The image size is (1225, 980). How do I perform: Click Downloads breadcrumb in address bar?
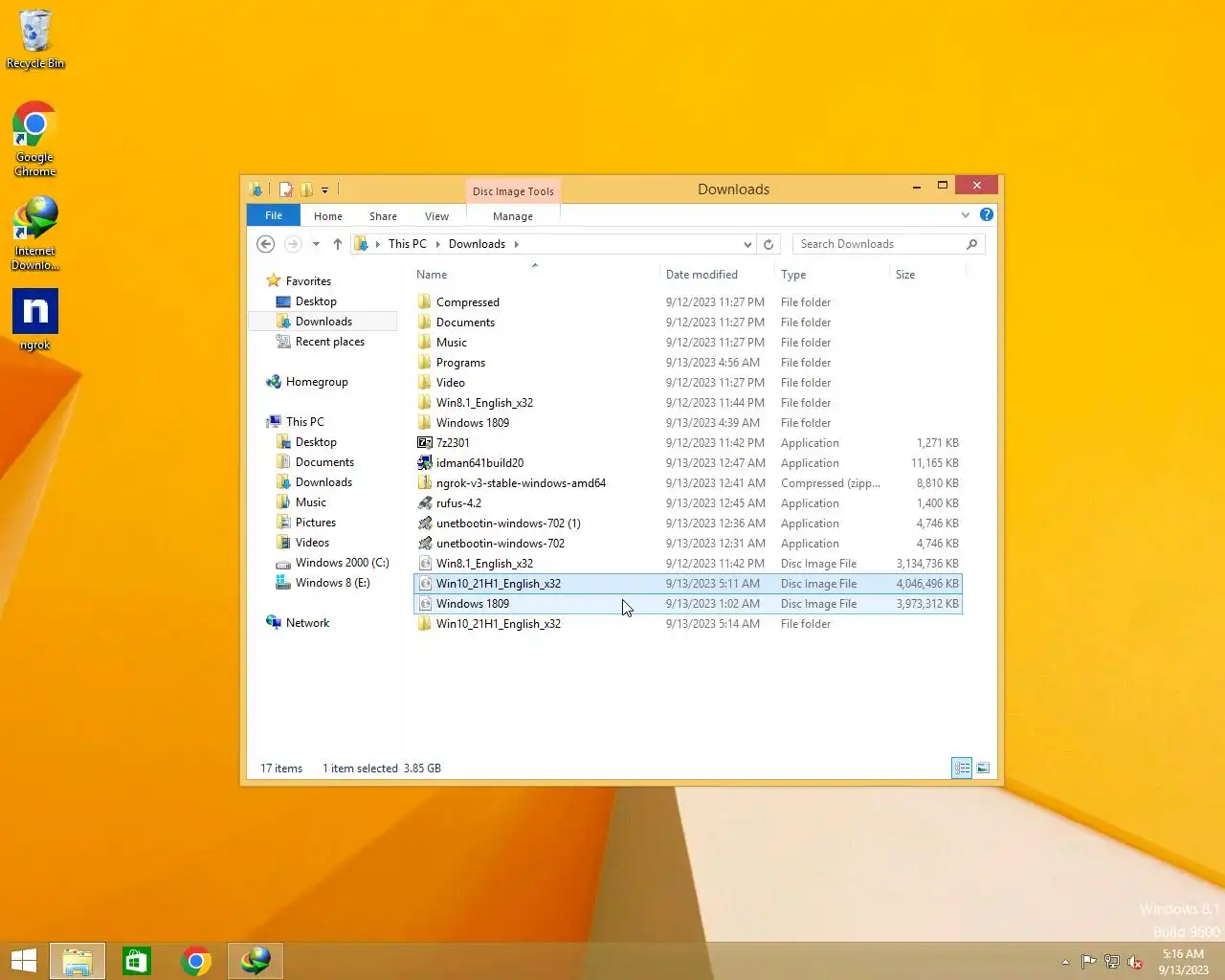point(477,244)
